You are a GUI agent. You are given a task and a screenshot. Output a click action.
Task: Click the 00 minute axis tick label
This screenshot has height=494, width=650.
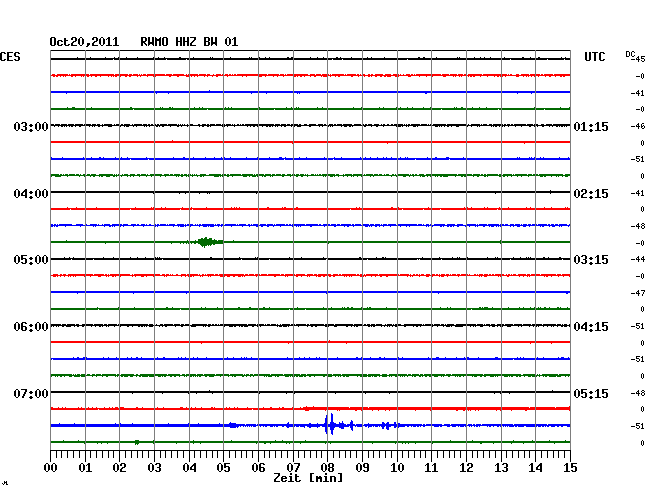(51, 468)
